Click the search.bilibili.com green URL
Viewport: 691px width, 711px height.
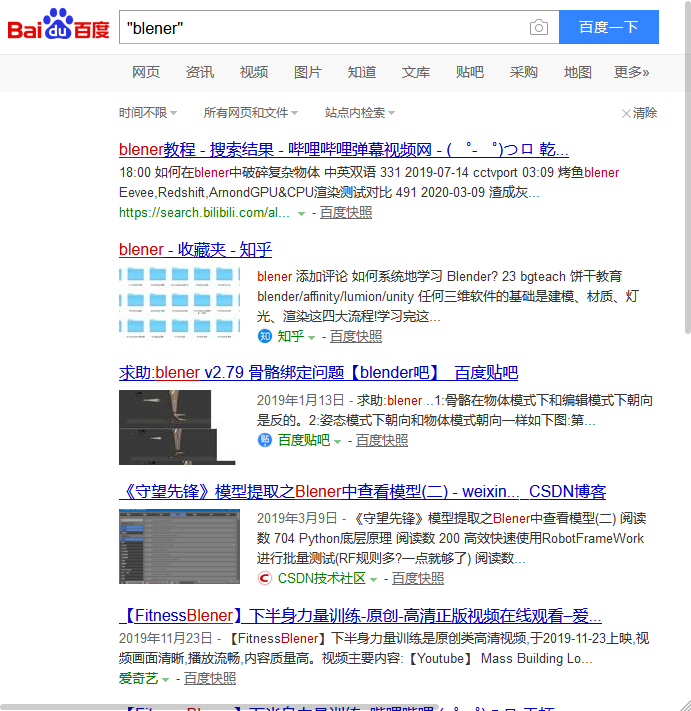[x=204, y=212]
